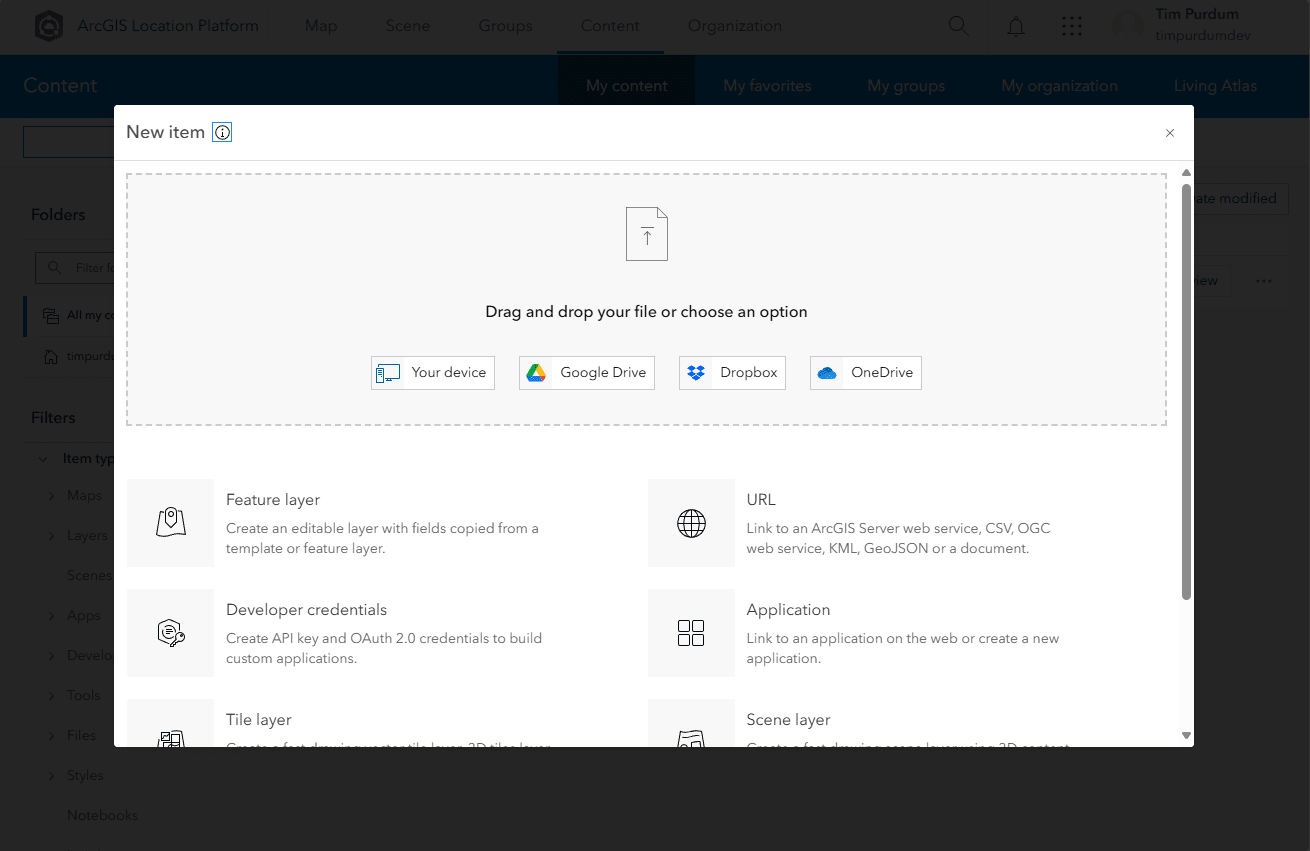The image size is (1310, 851).
Task: Click the dialog scrollbar thumb
Action: [1187, 392]
